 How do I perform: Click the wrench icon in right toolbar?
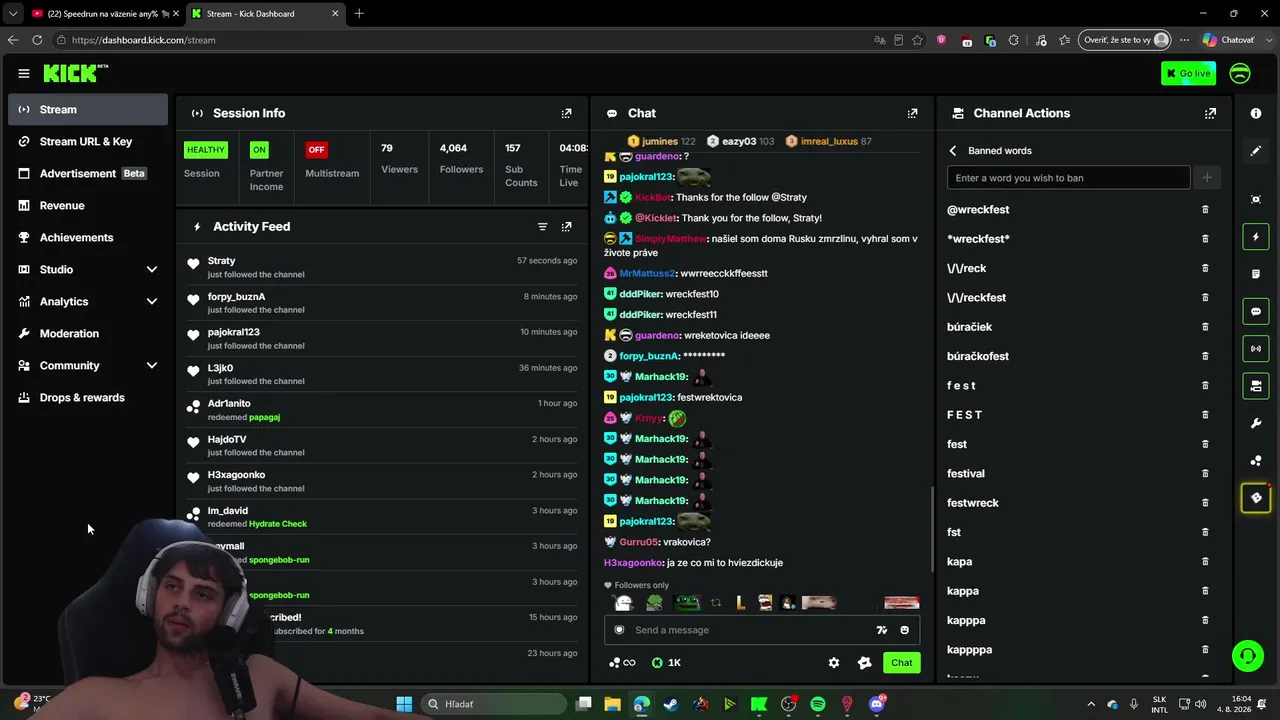pos(1256,423)
